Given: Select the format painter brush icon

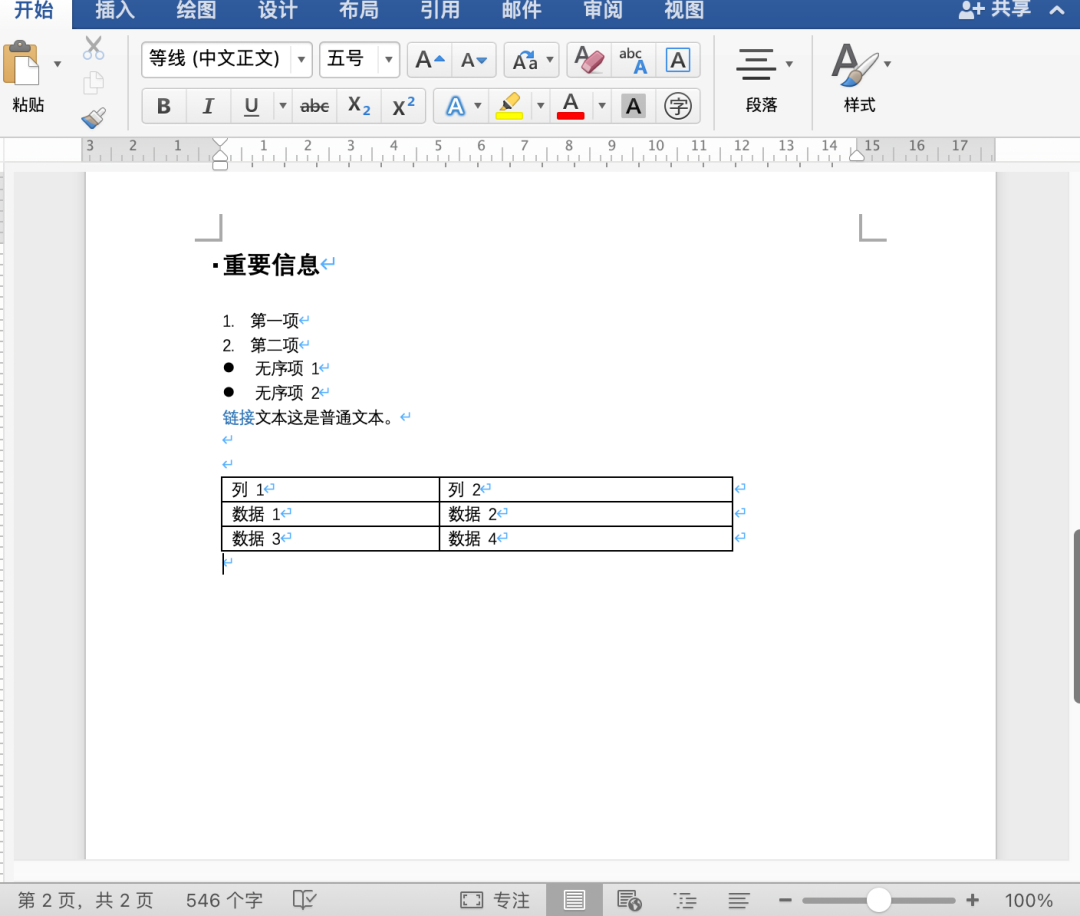Looking at the screenshot, I should pos(95,117).
